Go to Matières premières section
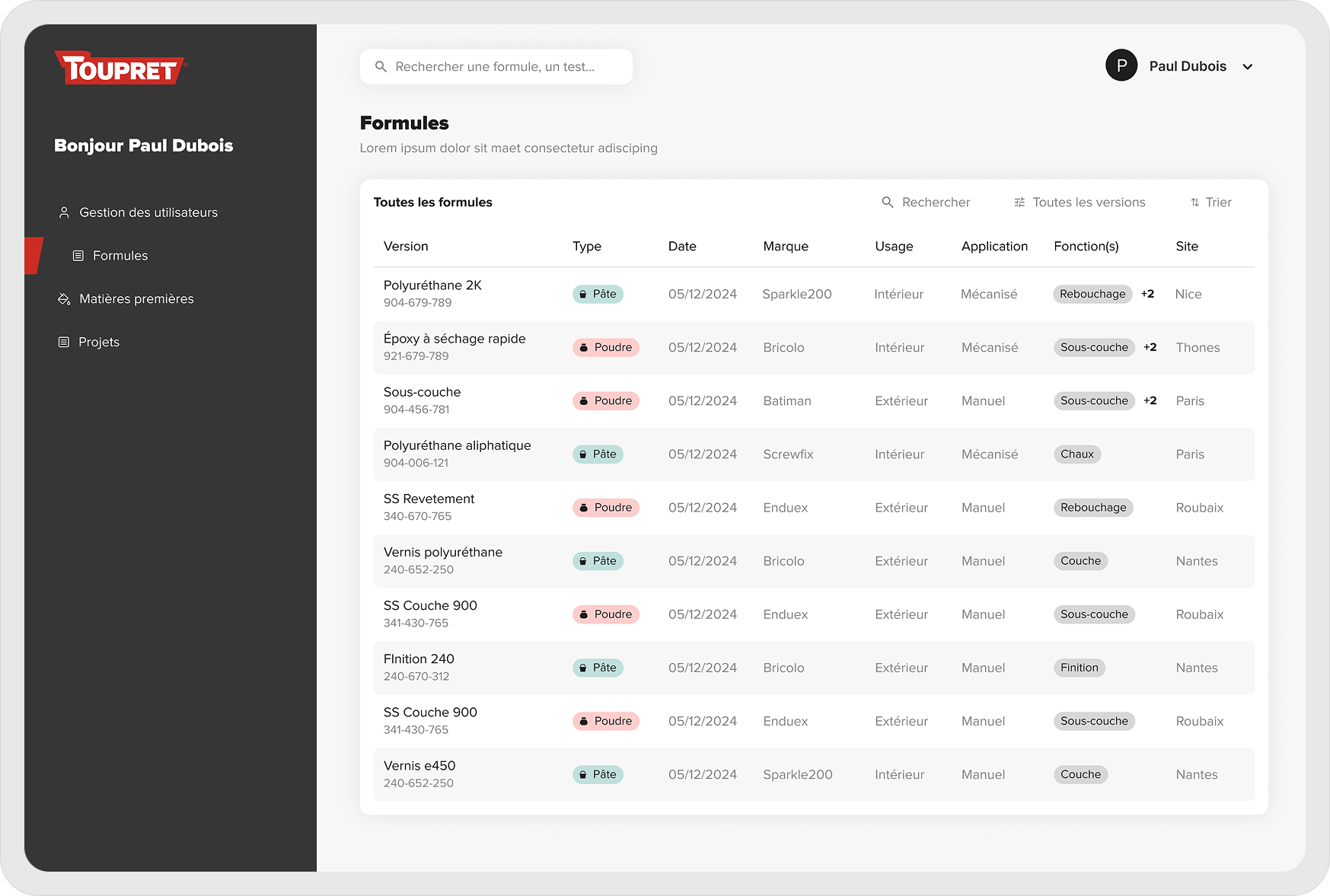 click(x=136, y=299)
